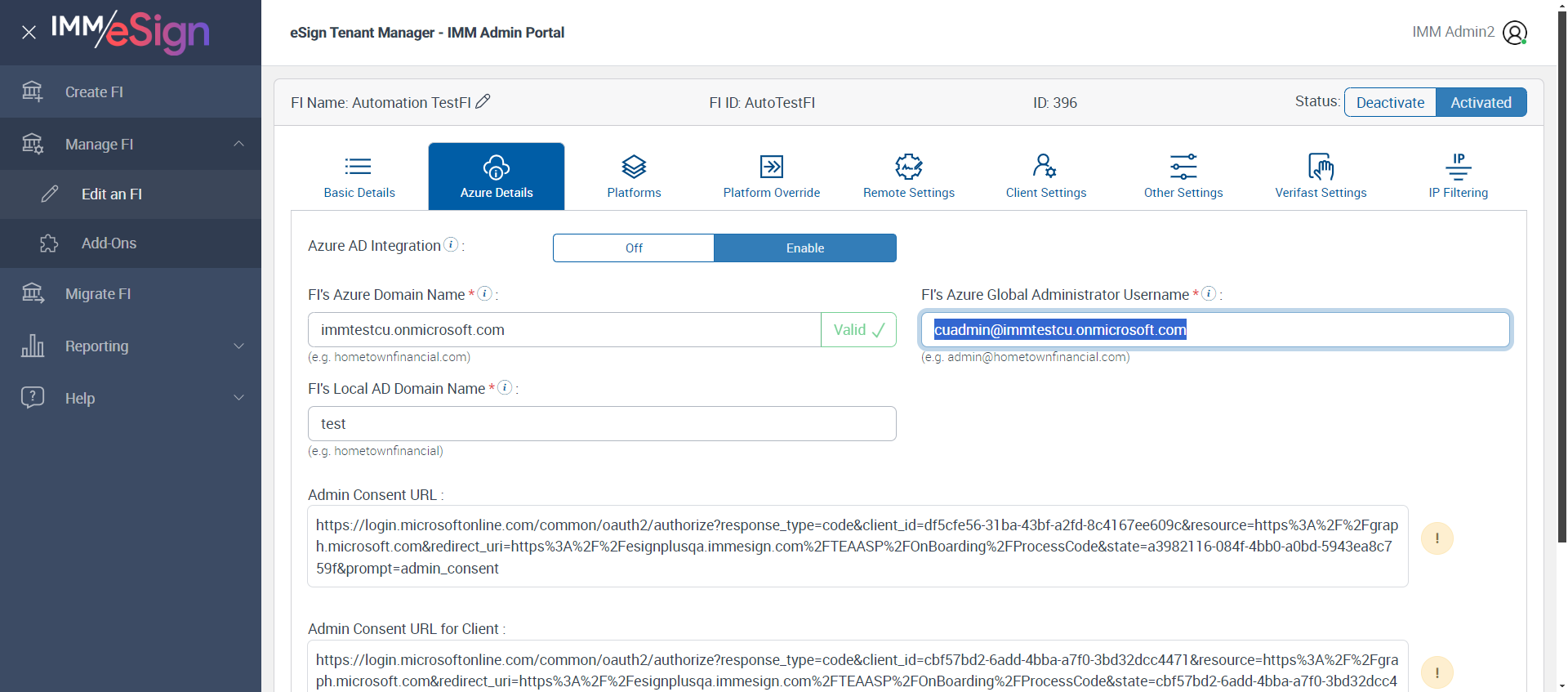The height and width of the screenshot is (692, 1568).
Task: Click the Add-Ons puzzle icon
Action: 49,243
